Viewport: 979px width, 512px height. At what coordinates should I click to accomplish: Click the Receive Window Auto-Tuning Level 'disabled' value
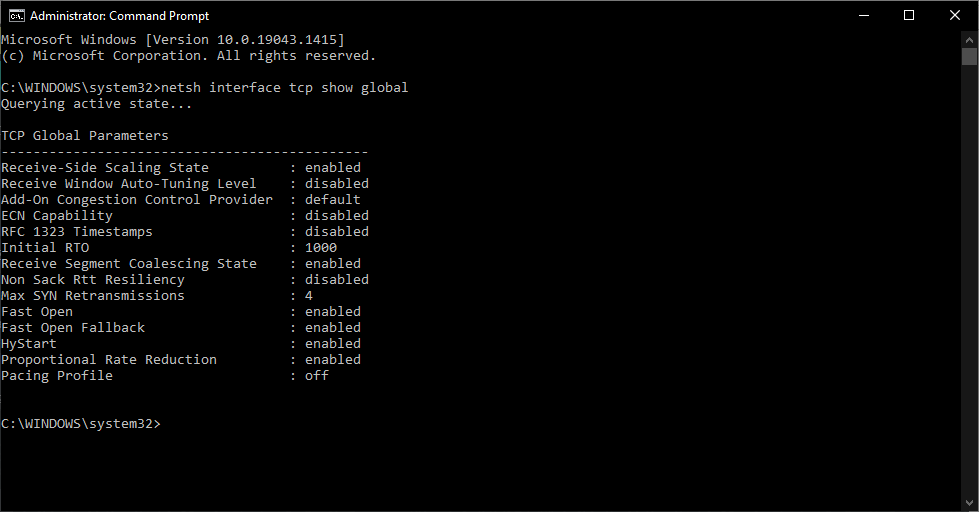tap(337, 184)
